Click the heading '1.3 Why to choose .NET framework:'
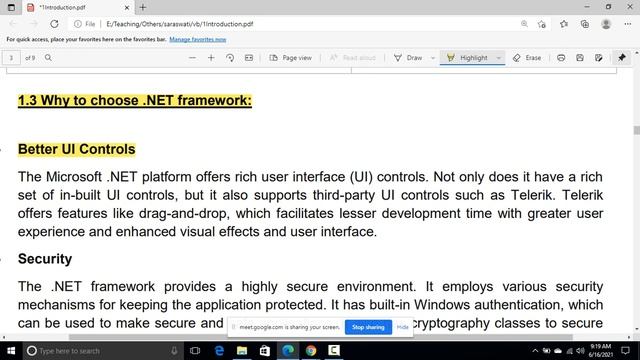640x360 pixels. tap(135, 100)
